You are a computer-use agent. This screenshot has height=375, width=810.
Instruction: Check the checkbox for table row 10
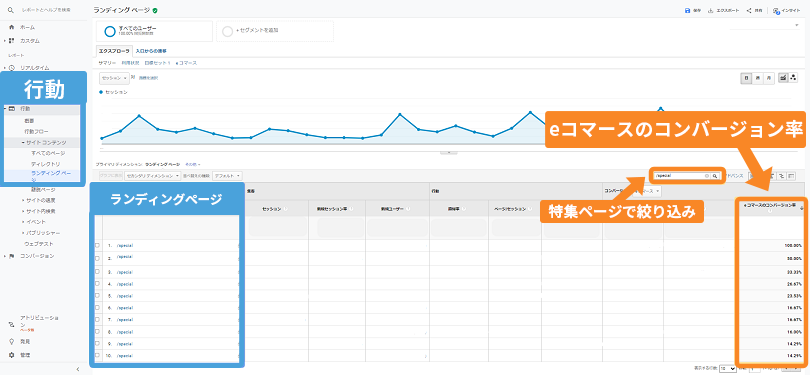(x=97, y=355)
